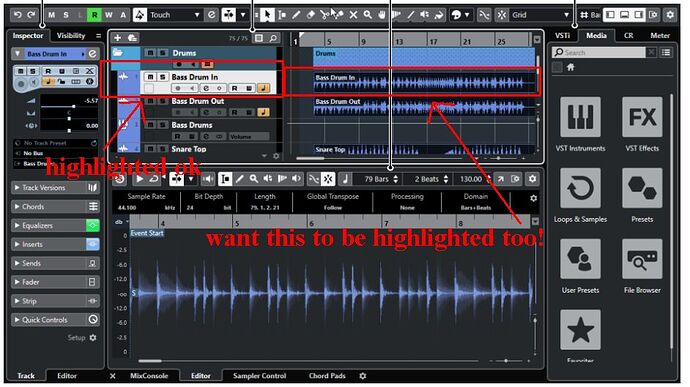This screenshot has width=690, height=387.
Task: Open the Grid snap type dropdown
Action: [x=541, y=15]
